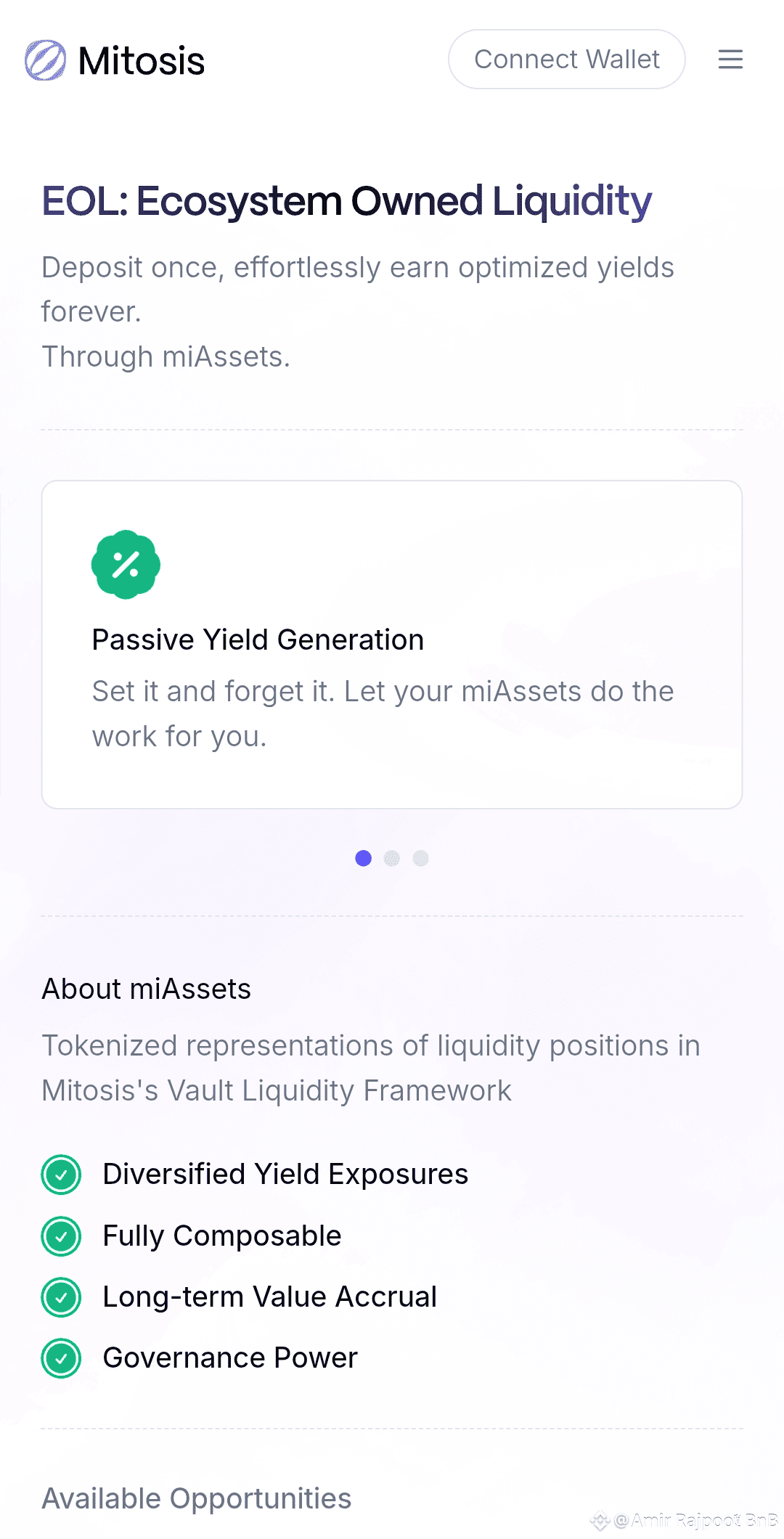The height and width of the screenshot is (1539, 784).
Task: Select the first carousel dot
Action: pos(364,859)
